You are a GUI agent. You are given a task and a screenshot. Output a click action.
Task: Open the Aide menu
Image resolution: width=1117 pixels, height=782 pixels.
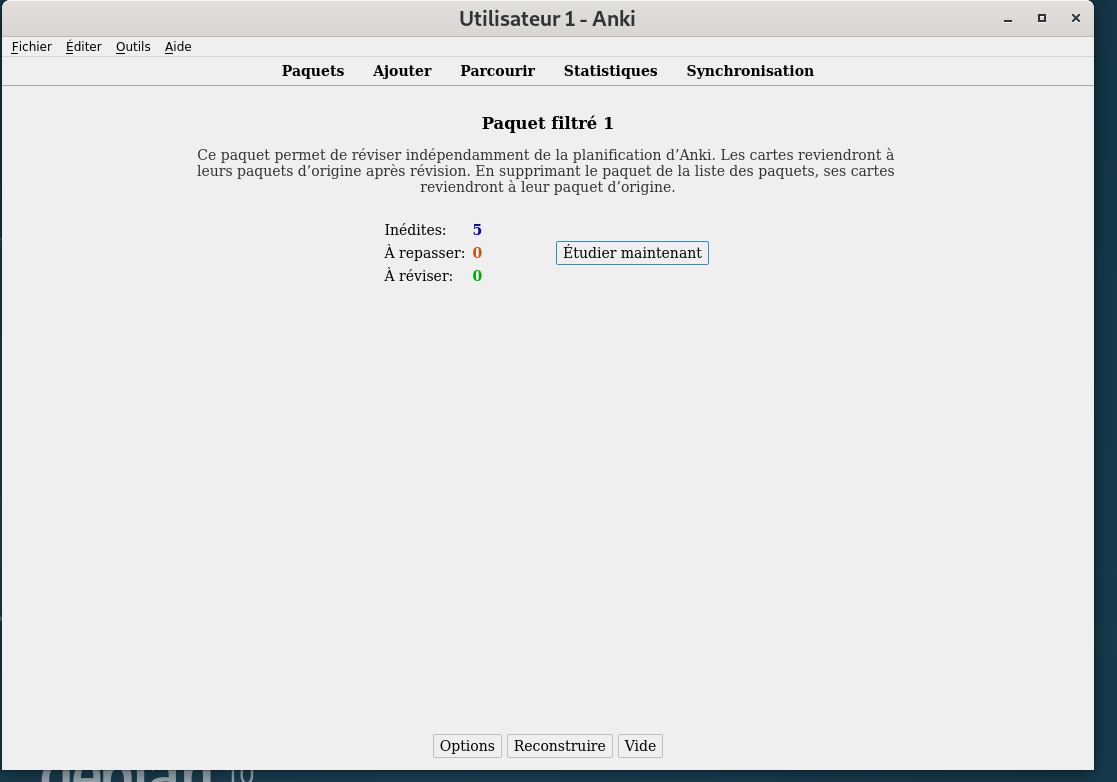(x=178, y=47)
